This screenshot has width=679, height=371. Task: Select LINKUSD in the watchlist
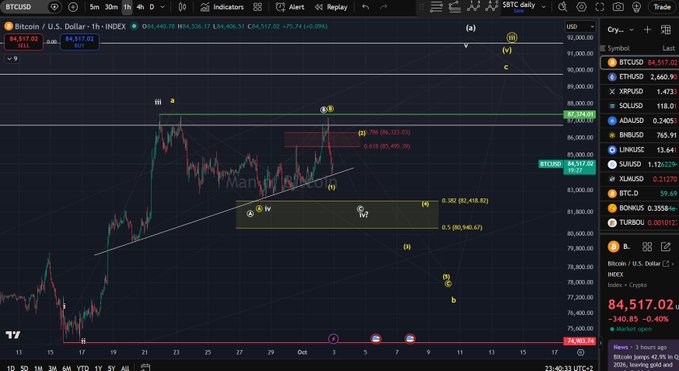click(x=640, y=150)
